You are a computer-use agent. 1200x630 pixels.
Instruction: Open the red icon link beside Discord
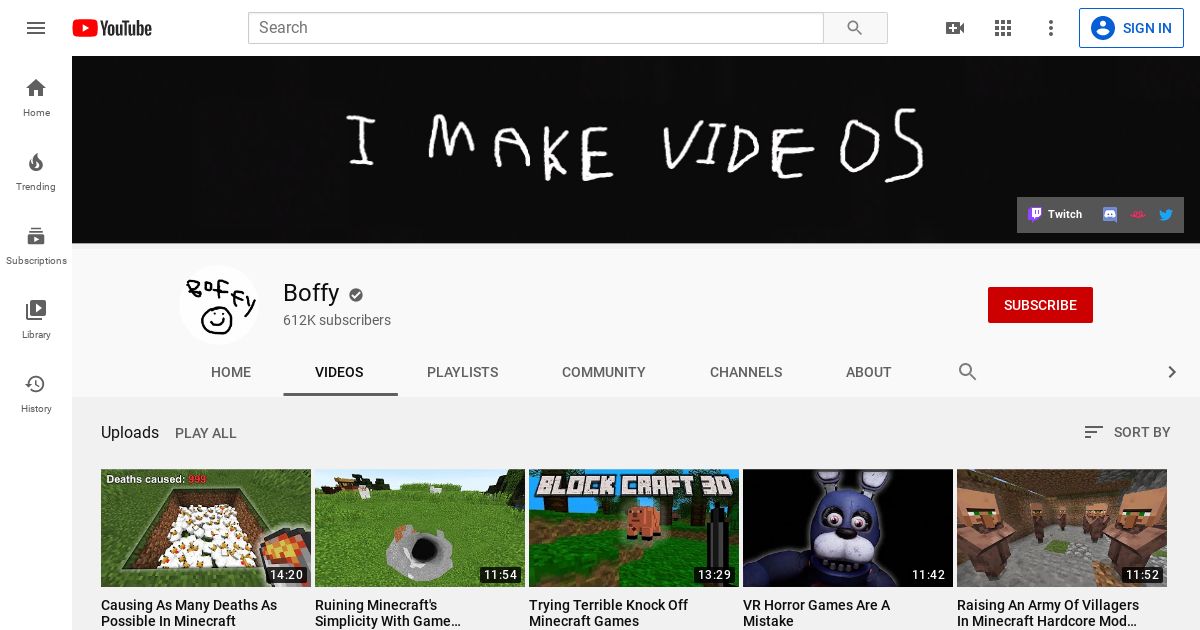tap(1138, 214)
